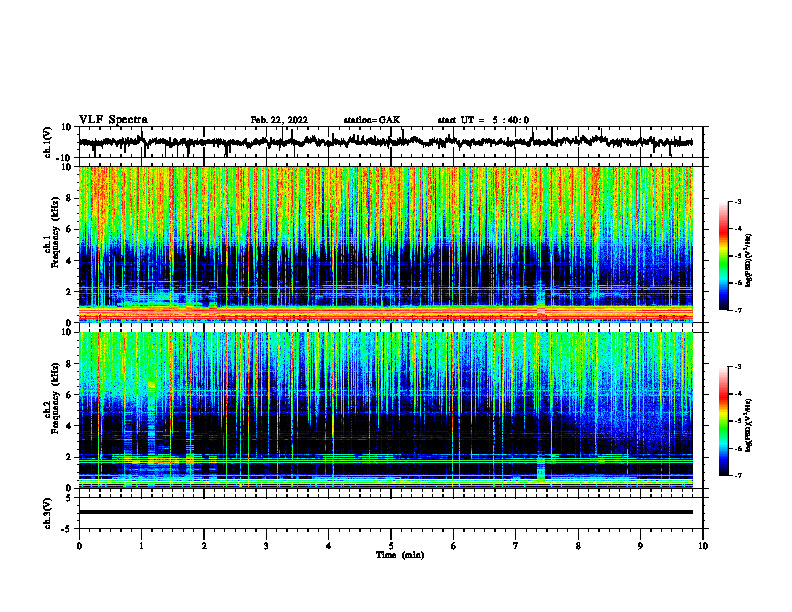The width and height of the screenshot is (792, 612).
Task: Click the flat black ch.3 voltage trace
Action: pos(385,512)
